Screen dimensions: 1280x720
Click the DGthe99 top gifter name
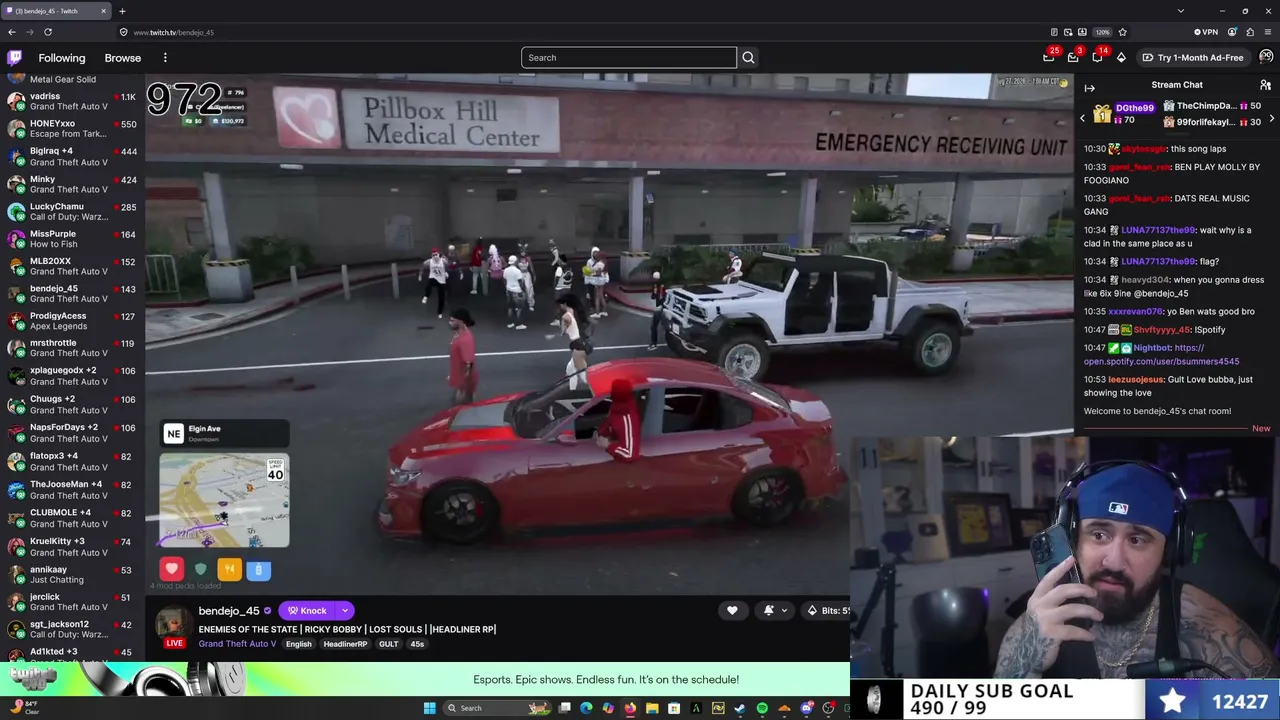[1135, 107]
